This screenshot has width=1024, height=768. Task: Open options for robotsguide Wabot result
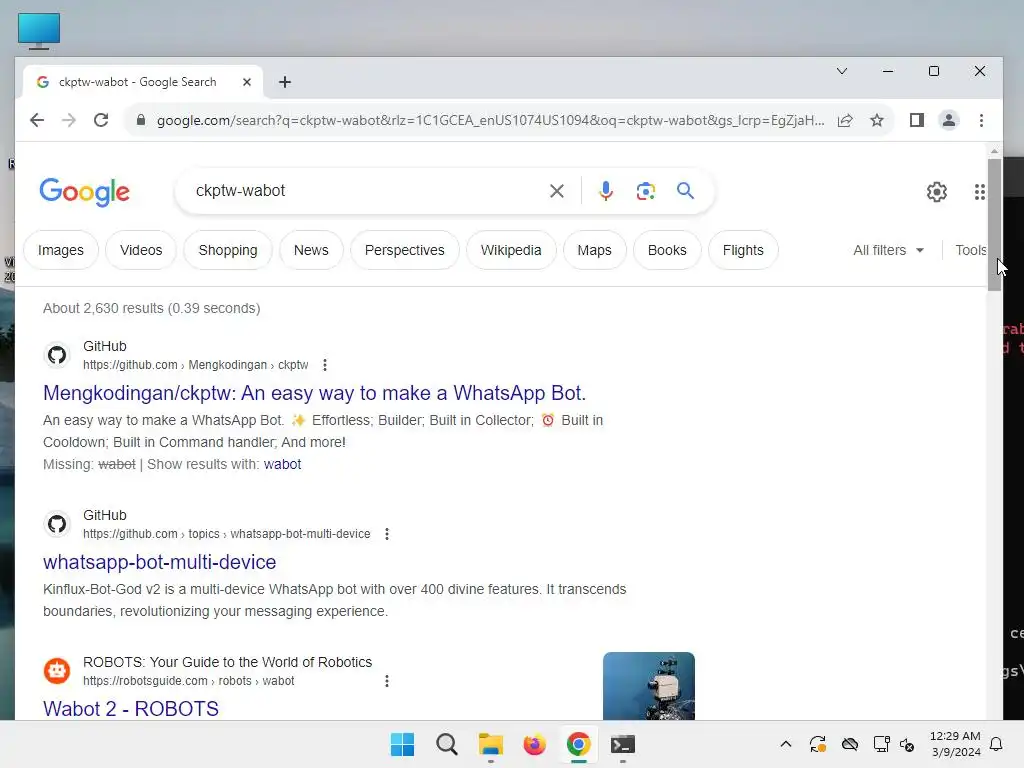click(387, 681)
